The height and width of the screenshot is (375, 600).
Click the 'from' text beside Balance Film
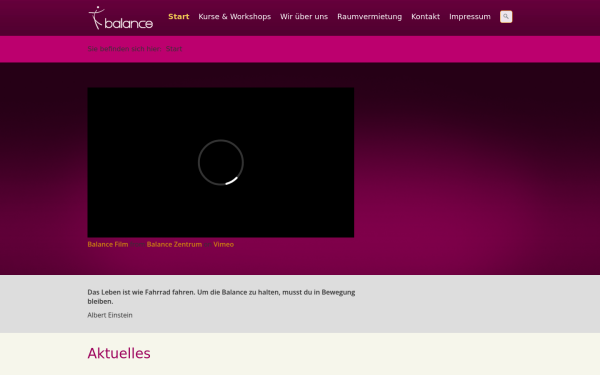137,244
